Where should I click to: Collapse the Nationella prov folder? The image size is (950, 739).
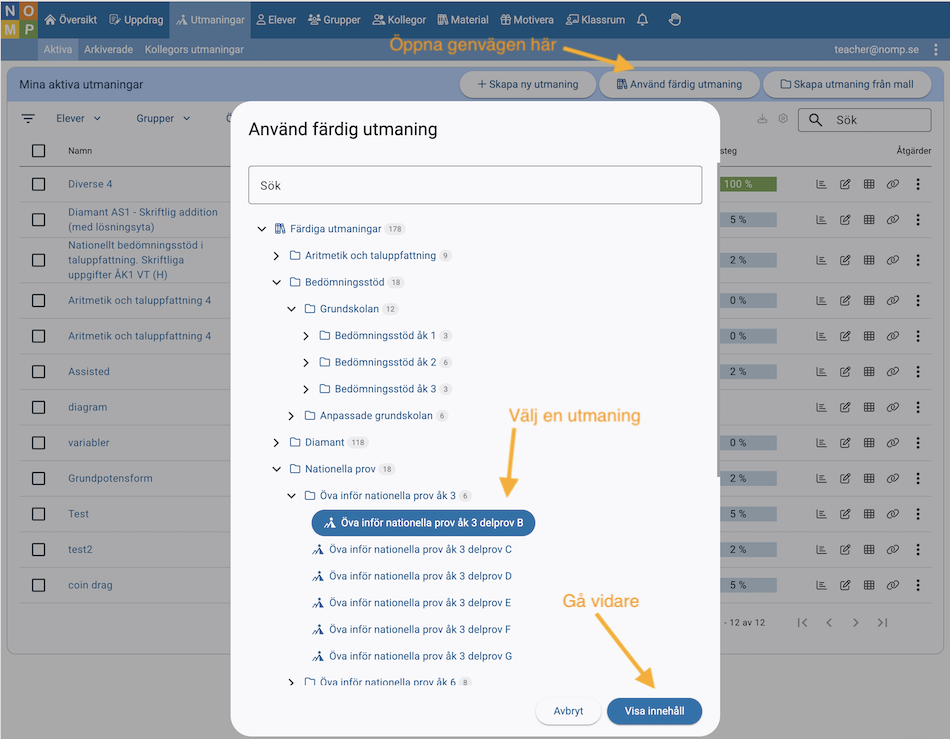pos(277,469)
